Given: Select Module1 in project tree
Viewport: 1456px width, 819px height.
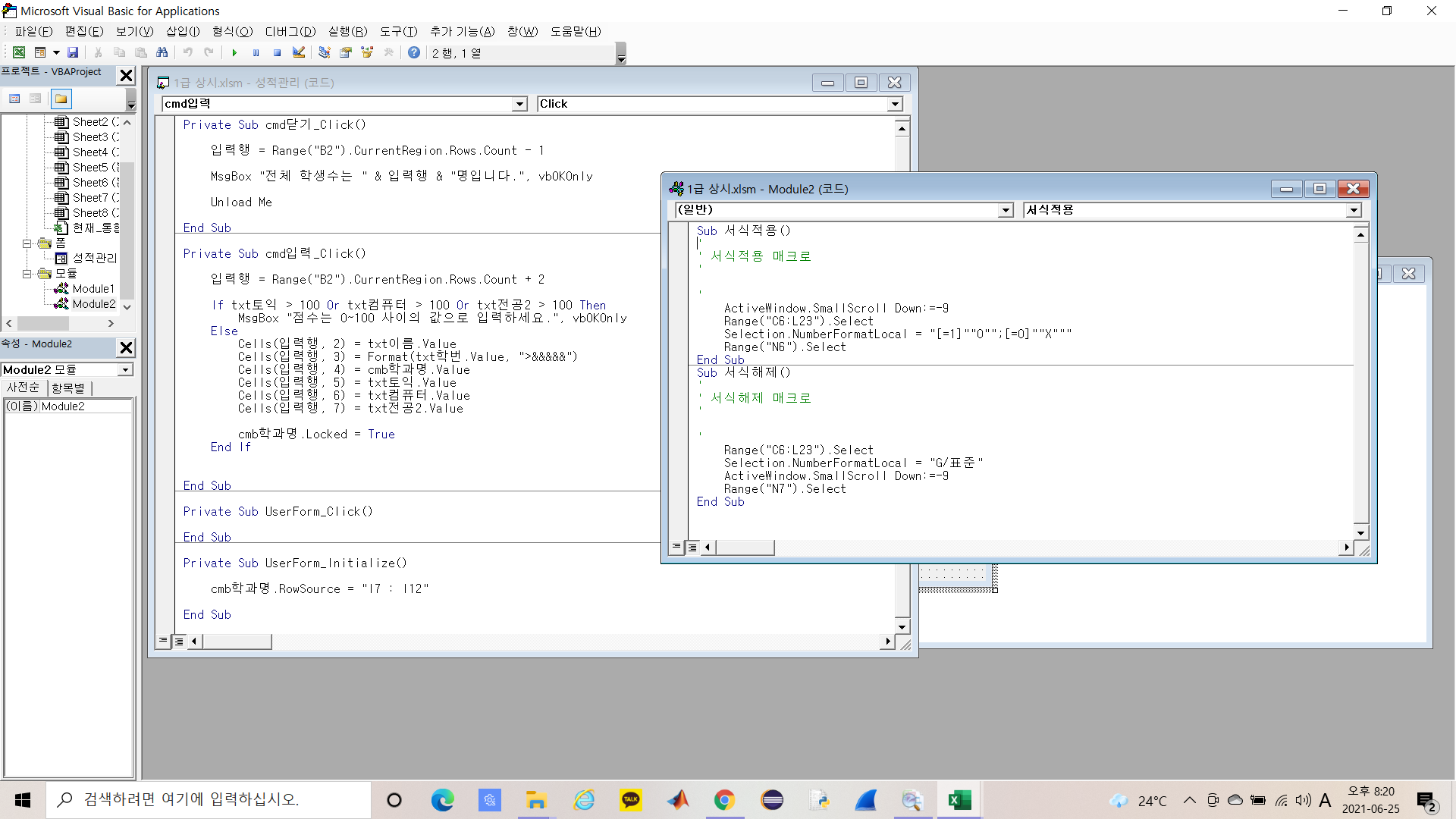Looking at the screenshot, I should point(93,289).
